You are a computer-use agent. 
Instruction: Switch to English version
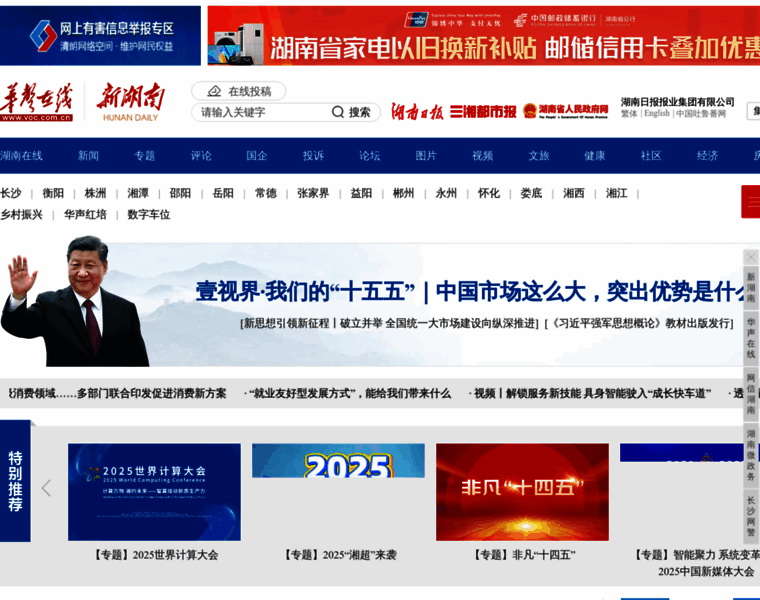657,113
